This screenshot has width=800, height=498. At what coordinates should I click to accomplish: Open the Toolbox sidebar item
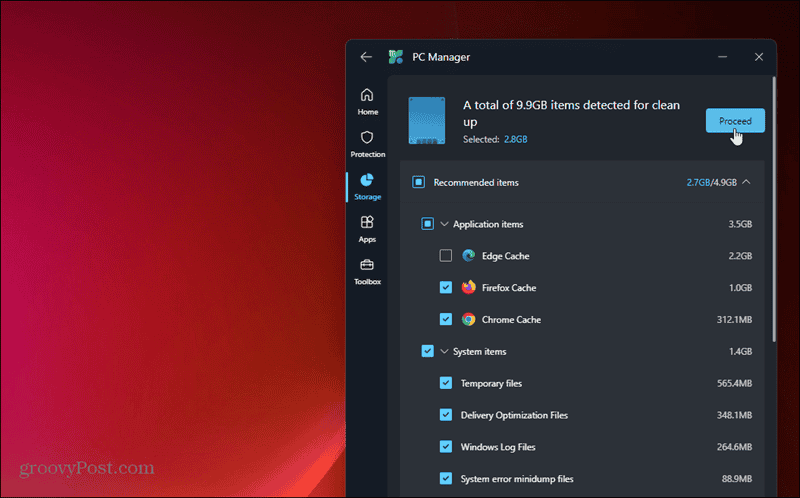[367, 271]
